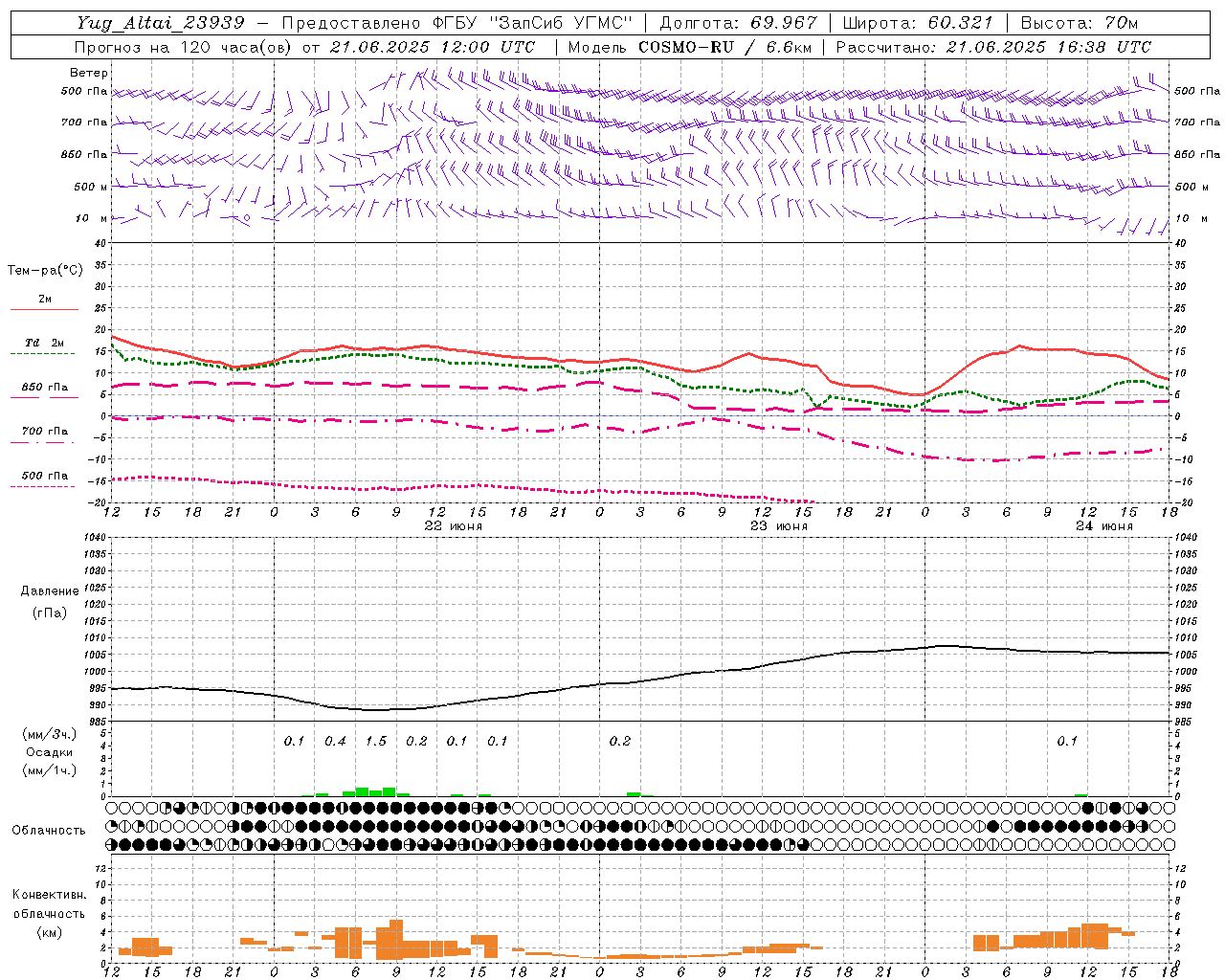
Task: Select the Модель COSMO-RU / 6.6км text
Action: 690,47
